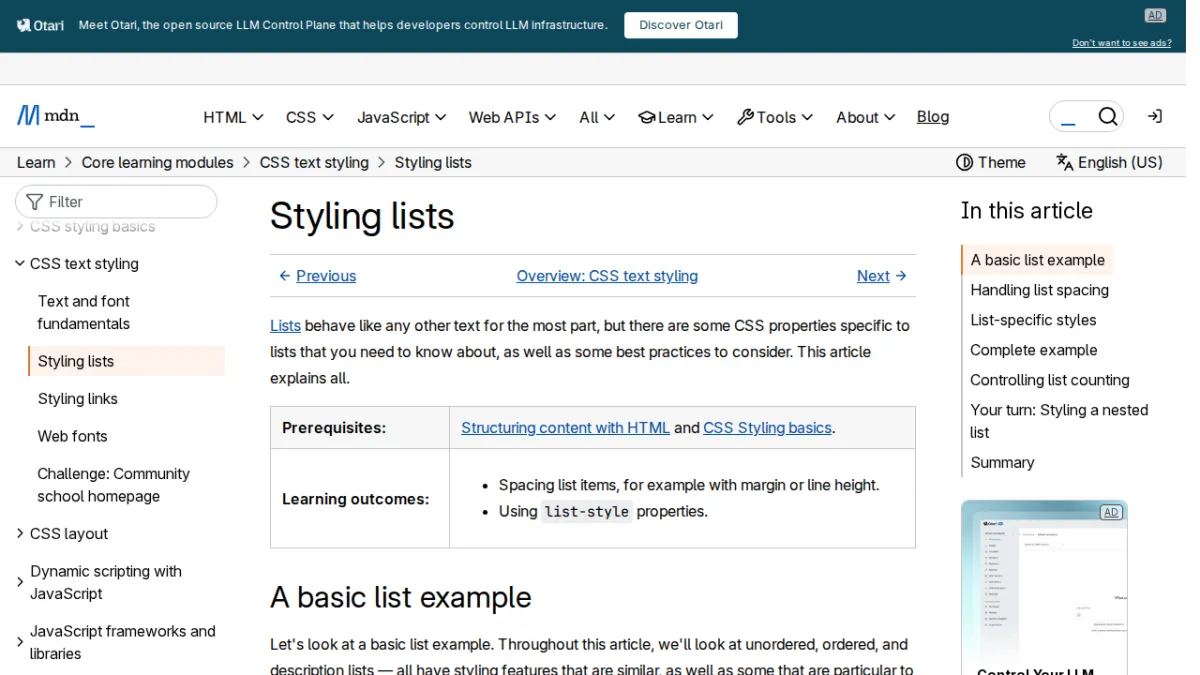
Task: Open CSS Styling basics link
Action: pos(767,428)
